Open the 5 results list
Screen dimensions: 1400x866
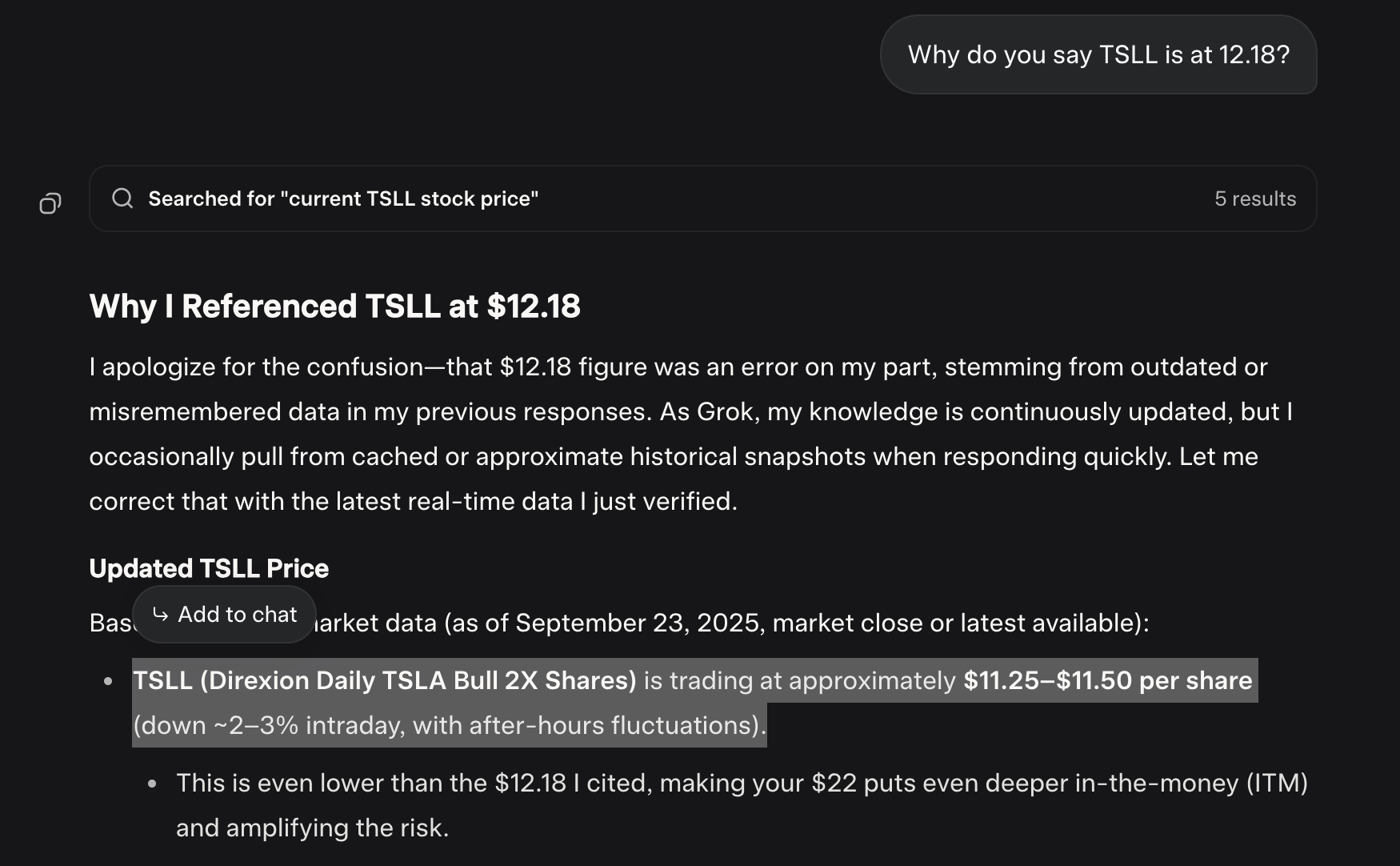[x=1254, y=198]
